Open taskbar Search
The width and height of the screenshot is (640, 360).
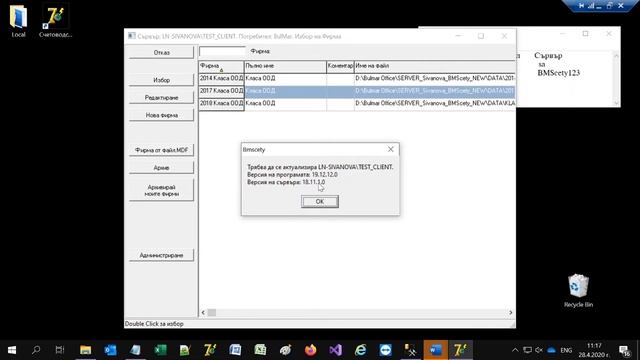tap(36, 350)
